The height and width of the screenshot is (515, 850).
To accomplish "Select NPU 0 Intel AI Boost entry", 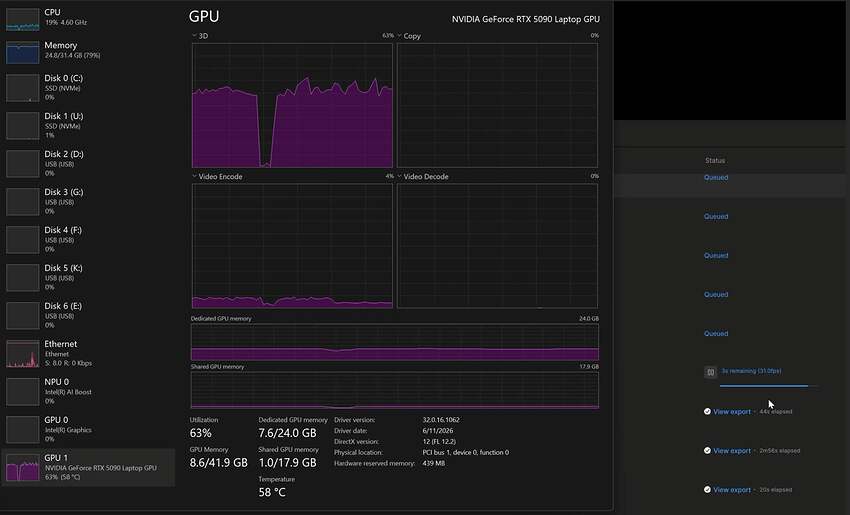I will 88,391.
